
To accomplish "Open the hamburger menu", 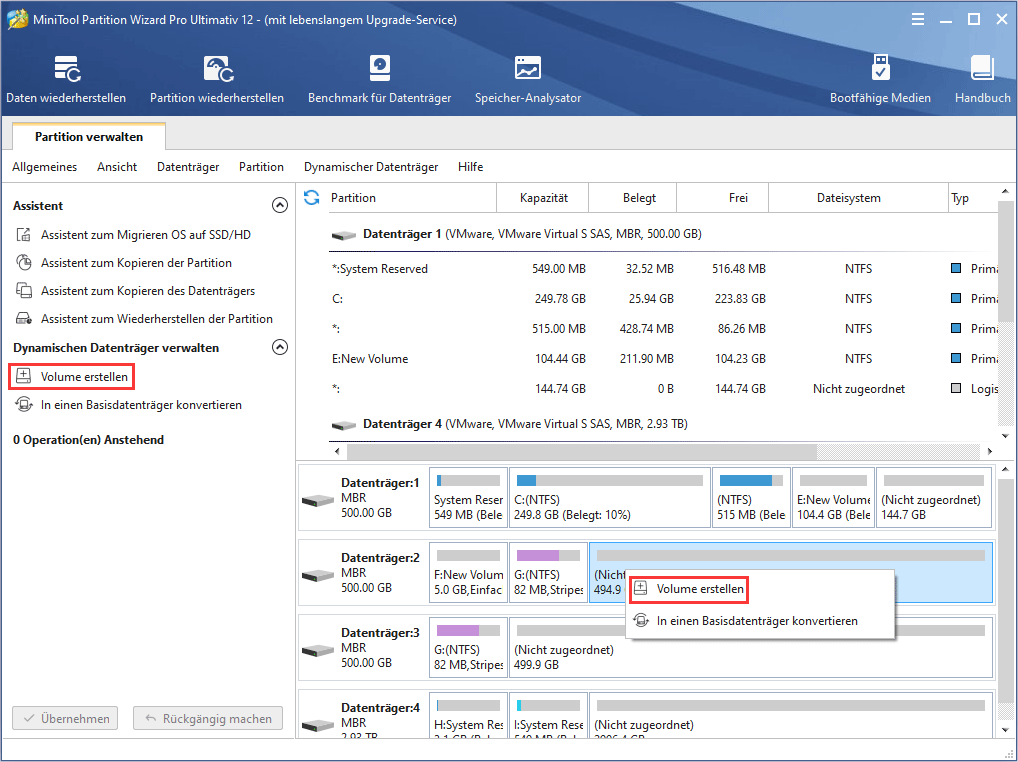I will click(917, 18).
